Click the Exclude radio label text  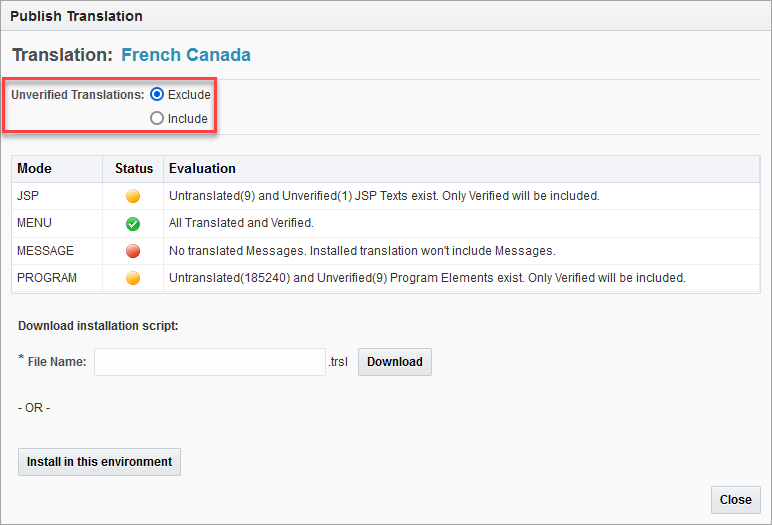point(189,95)
